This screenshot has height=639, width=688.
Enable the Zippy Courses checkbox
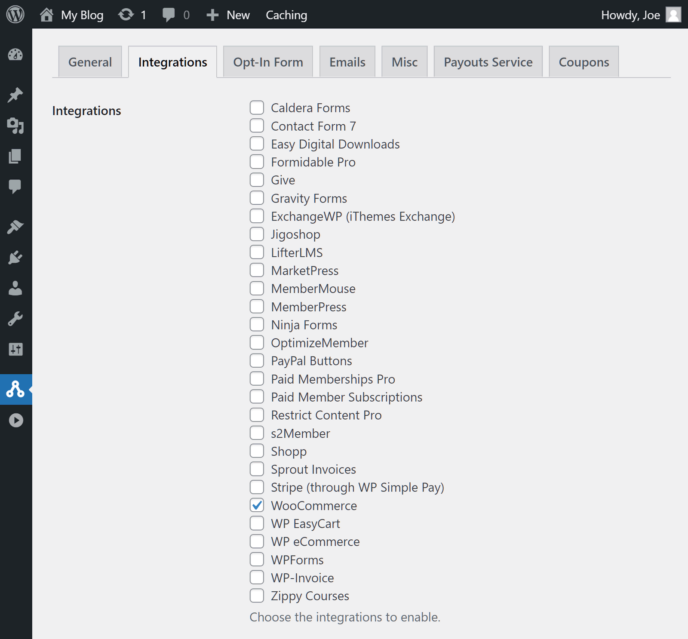(257, 595)
